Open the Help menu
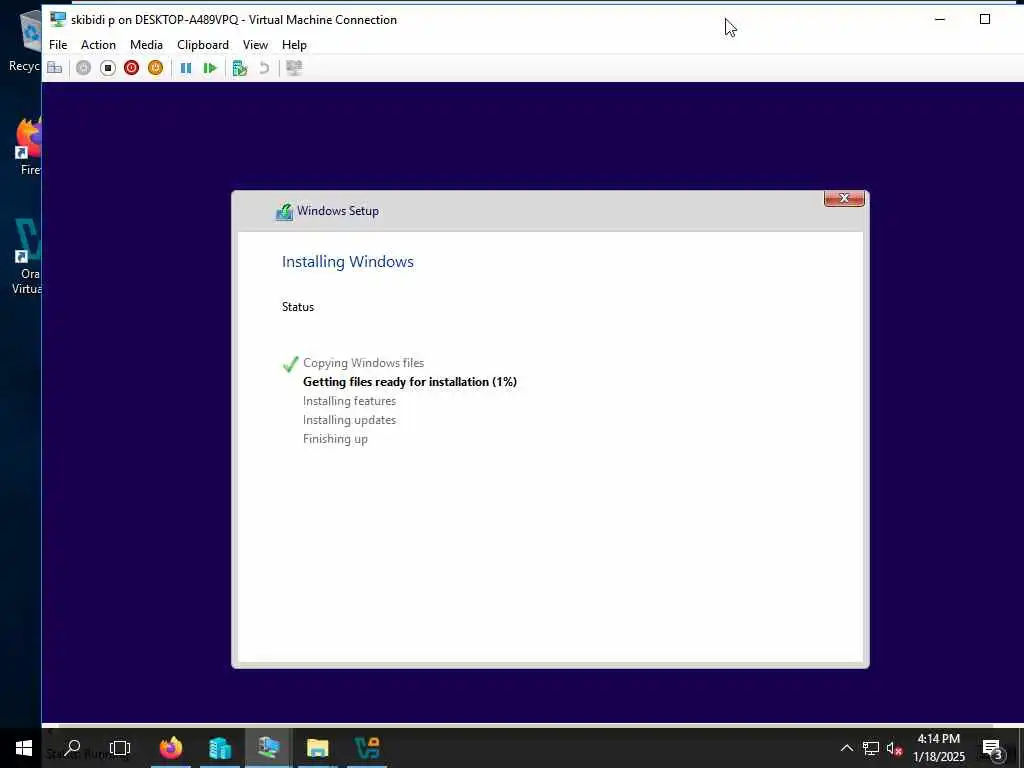The width and height of the screenshot is (1024, 768). (x=294, y=44)
